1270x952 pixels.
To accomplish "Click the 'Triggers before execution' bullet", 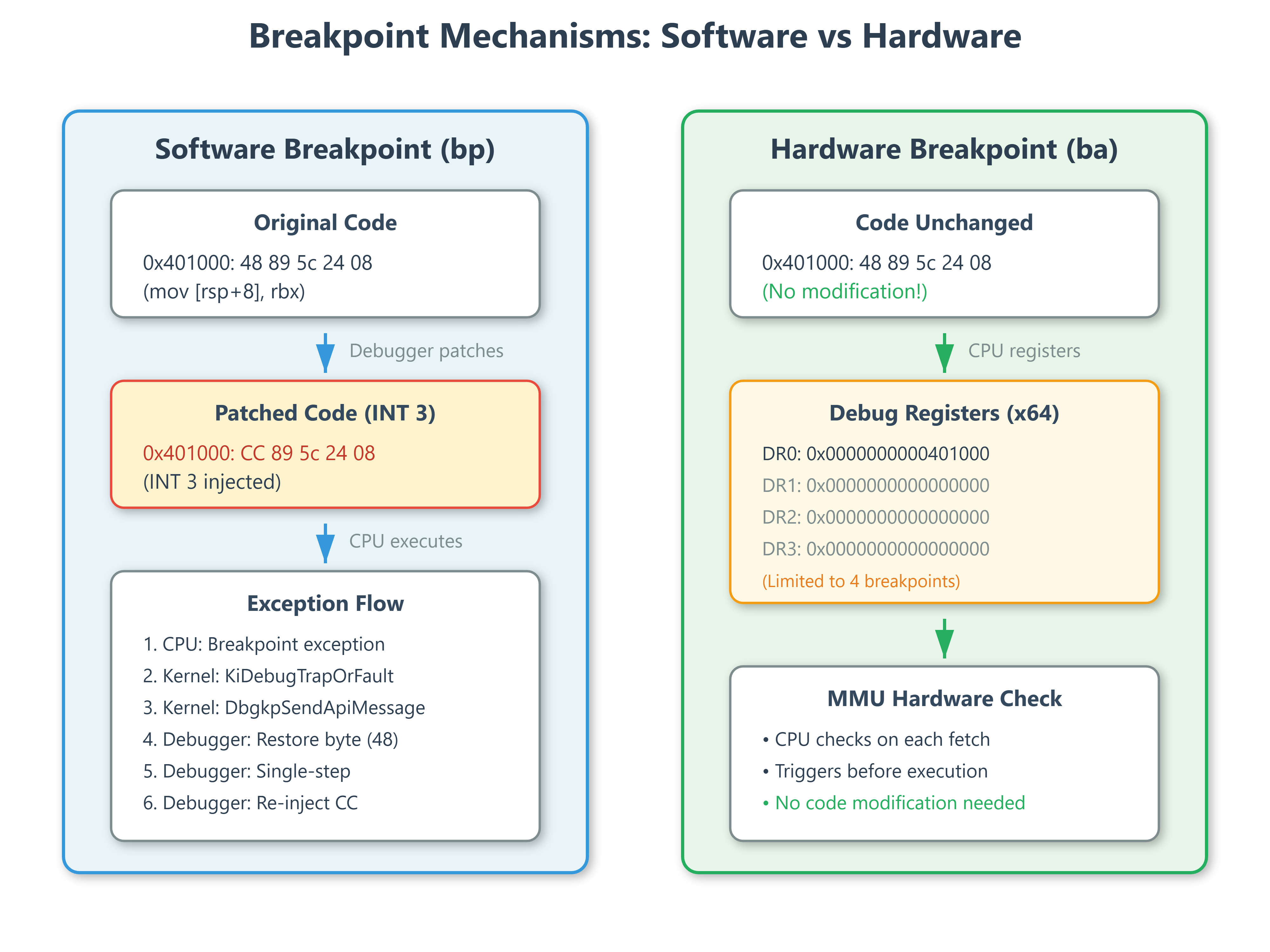I will [881, 771].
